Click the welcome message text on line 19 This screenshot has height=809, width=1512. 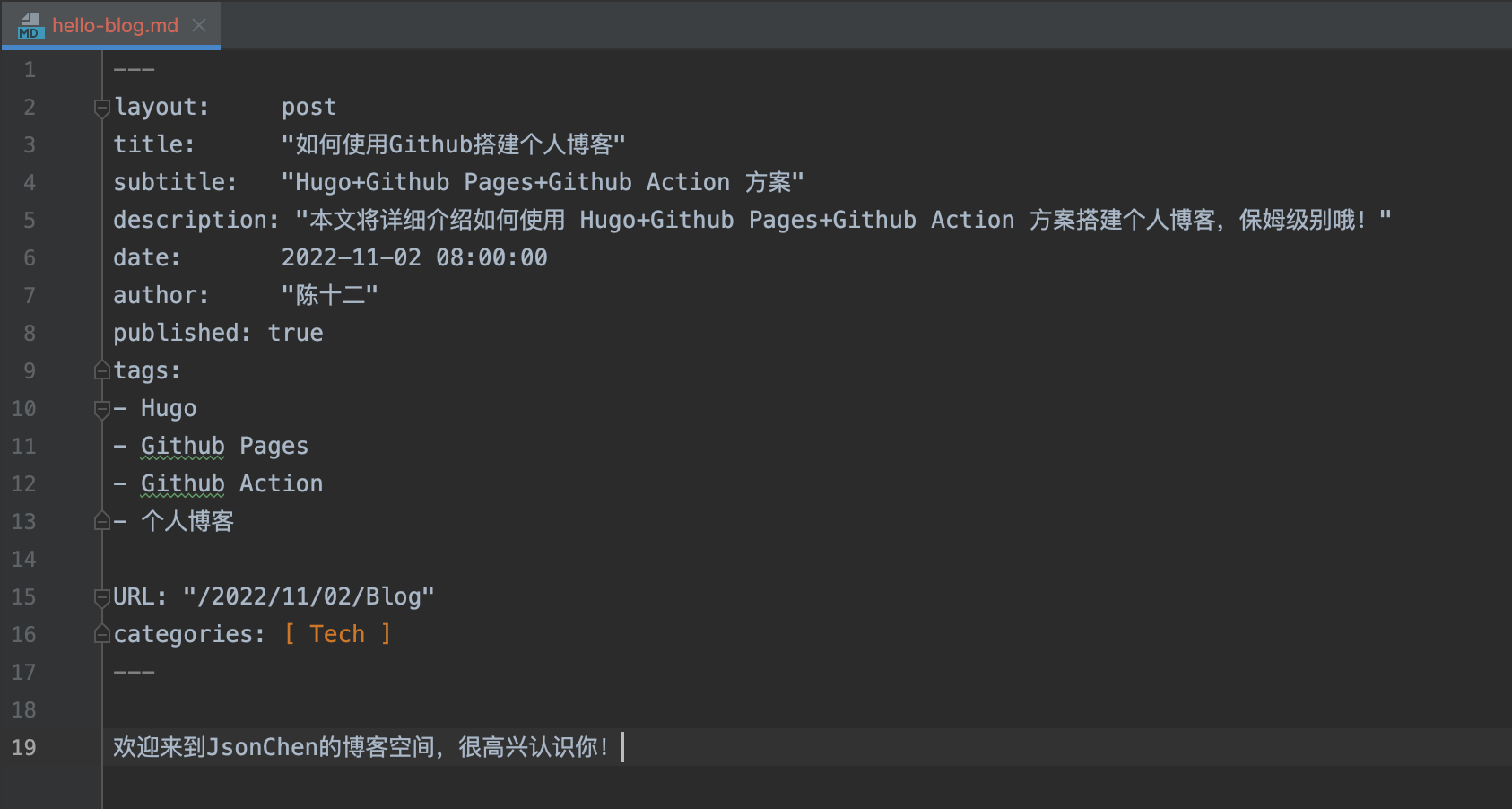[x=359, y=747]
